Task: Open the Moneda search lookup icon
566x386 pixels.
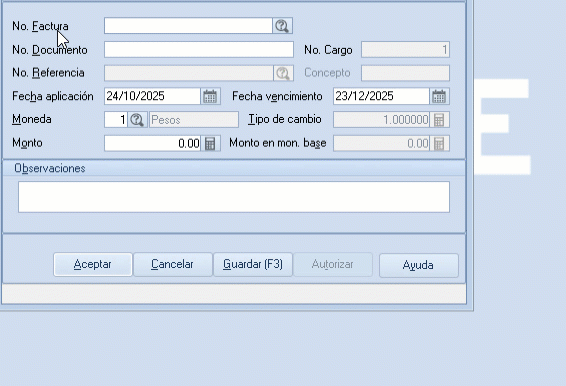Action: tap(137, 120)
